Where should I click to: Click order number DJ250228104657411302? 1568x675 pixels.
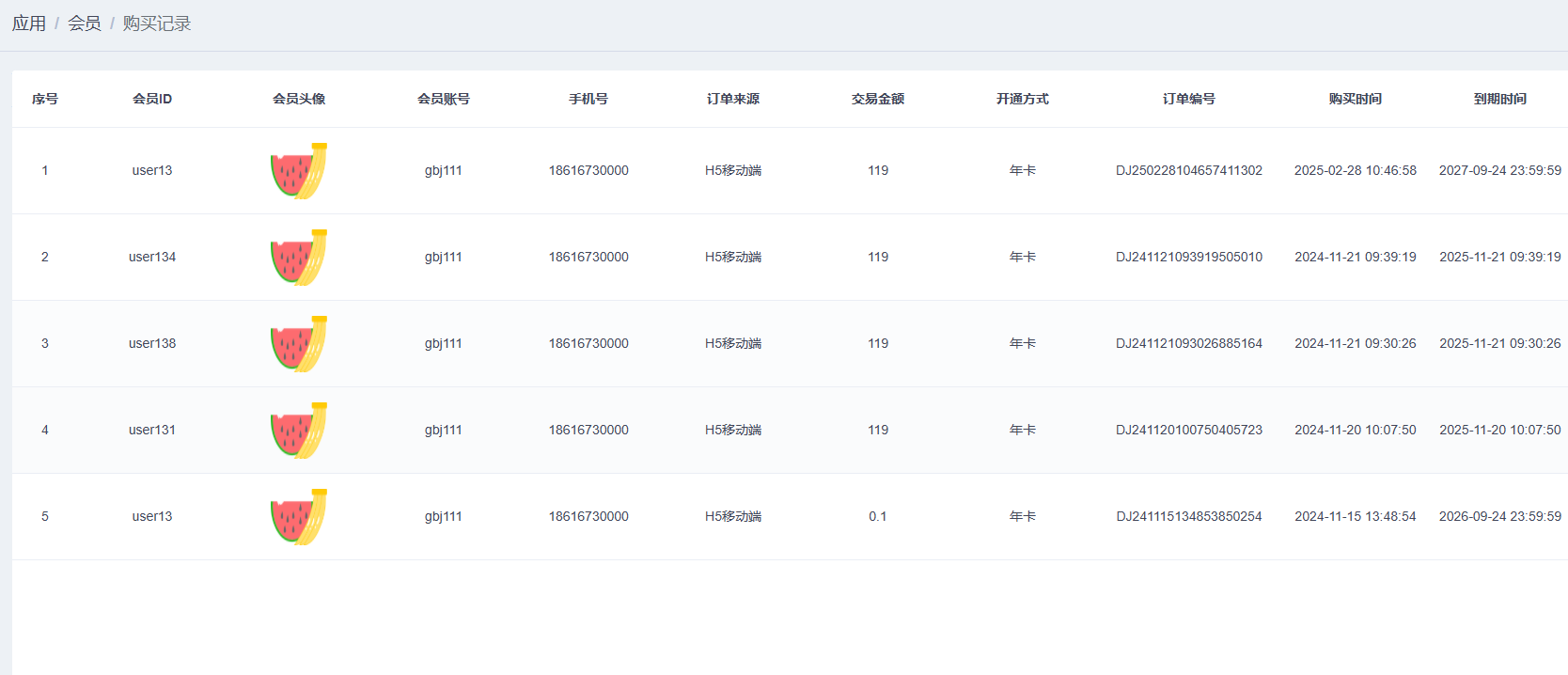[x=1188, y=170]
